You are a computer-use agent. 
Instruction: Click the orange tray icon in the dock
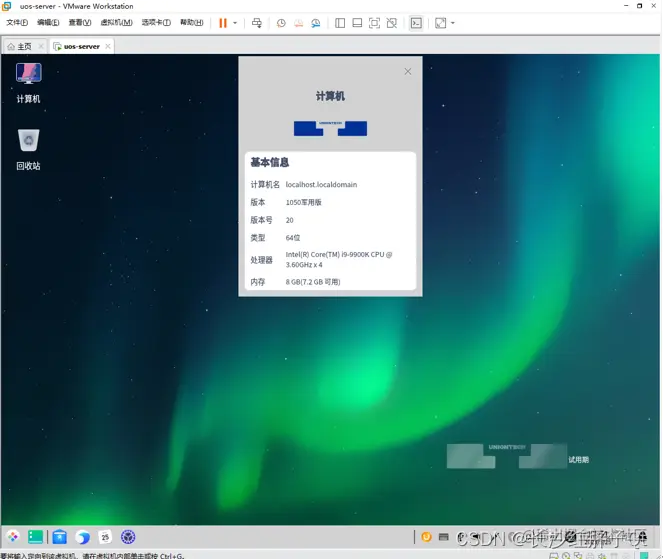pos(426,537)
